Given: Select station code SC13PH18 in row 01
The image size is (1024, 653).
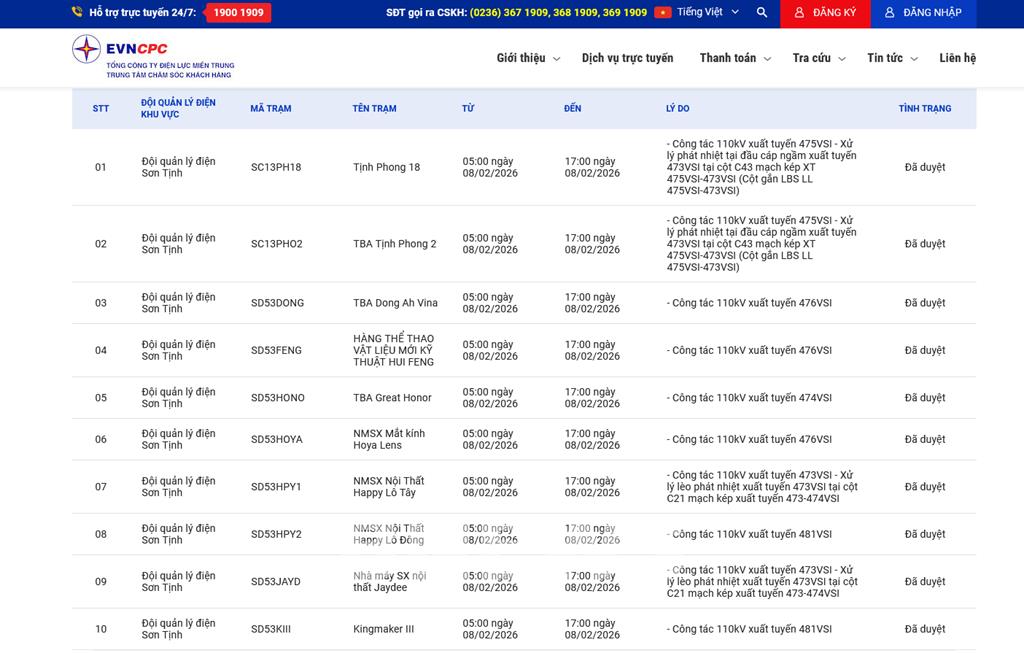Looking at the screenshot, I should click(276, 167).
